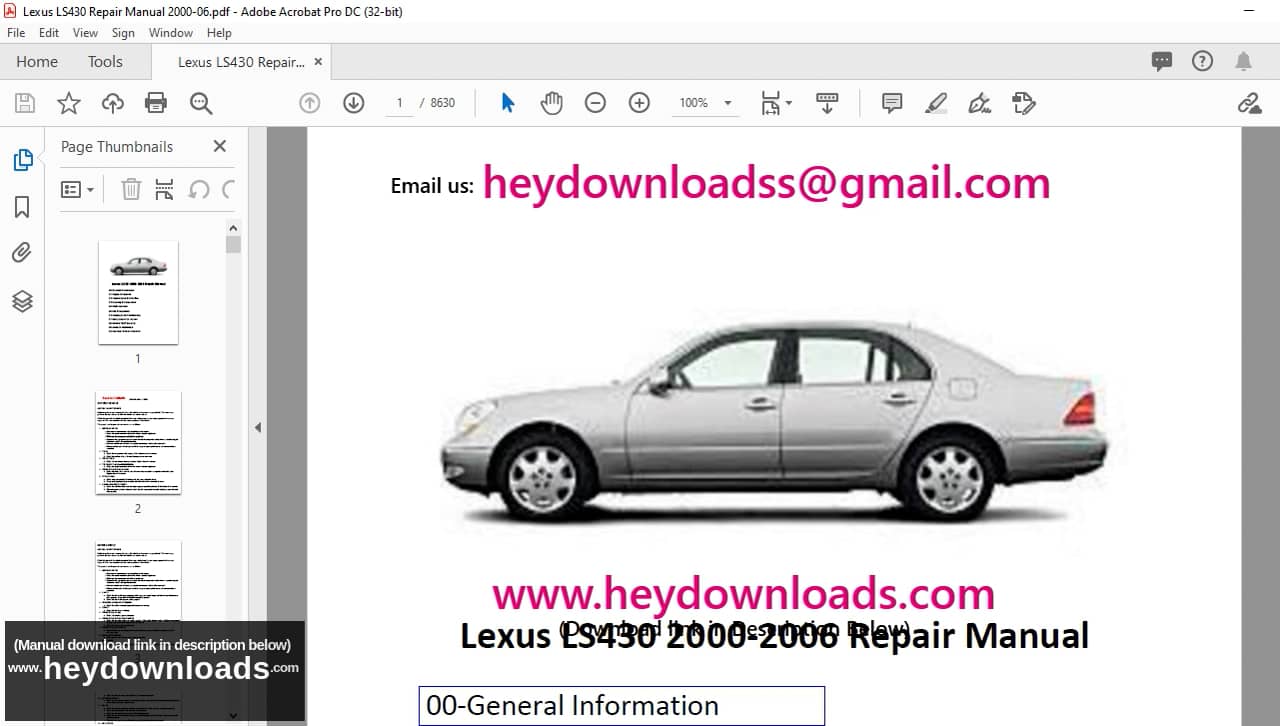
Task: Zoom out with minus button
Action: point(595,103)
